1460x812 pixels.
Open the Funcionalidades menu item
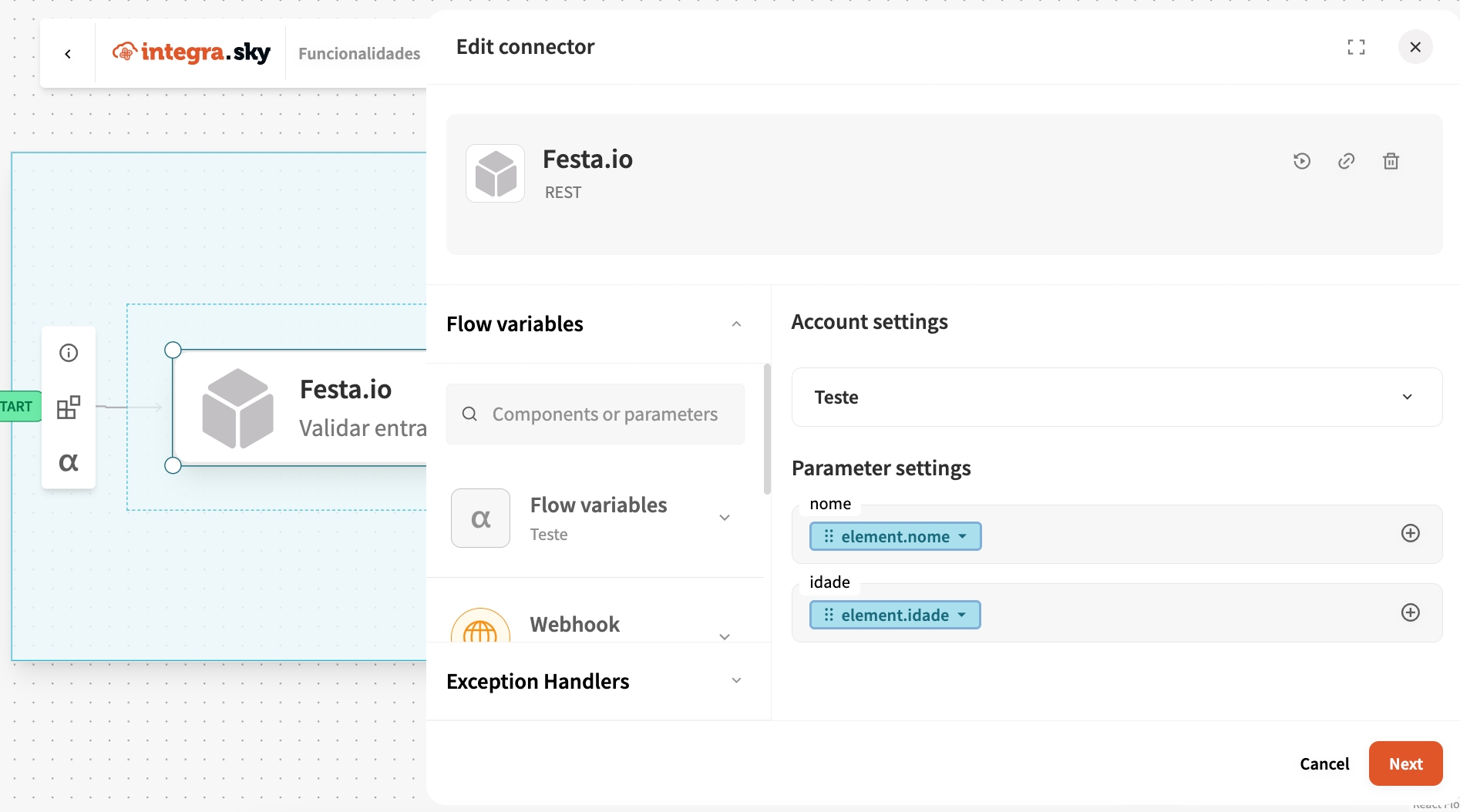359,53
